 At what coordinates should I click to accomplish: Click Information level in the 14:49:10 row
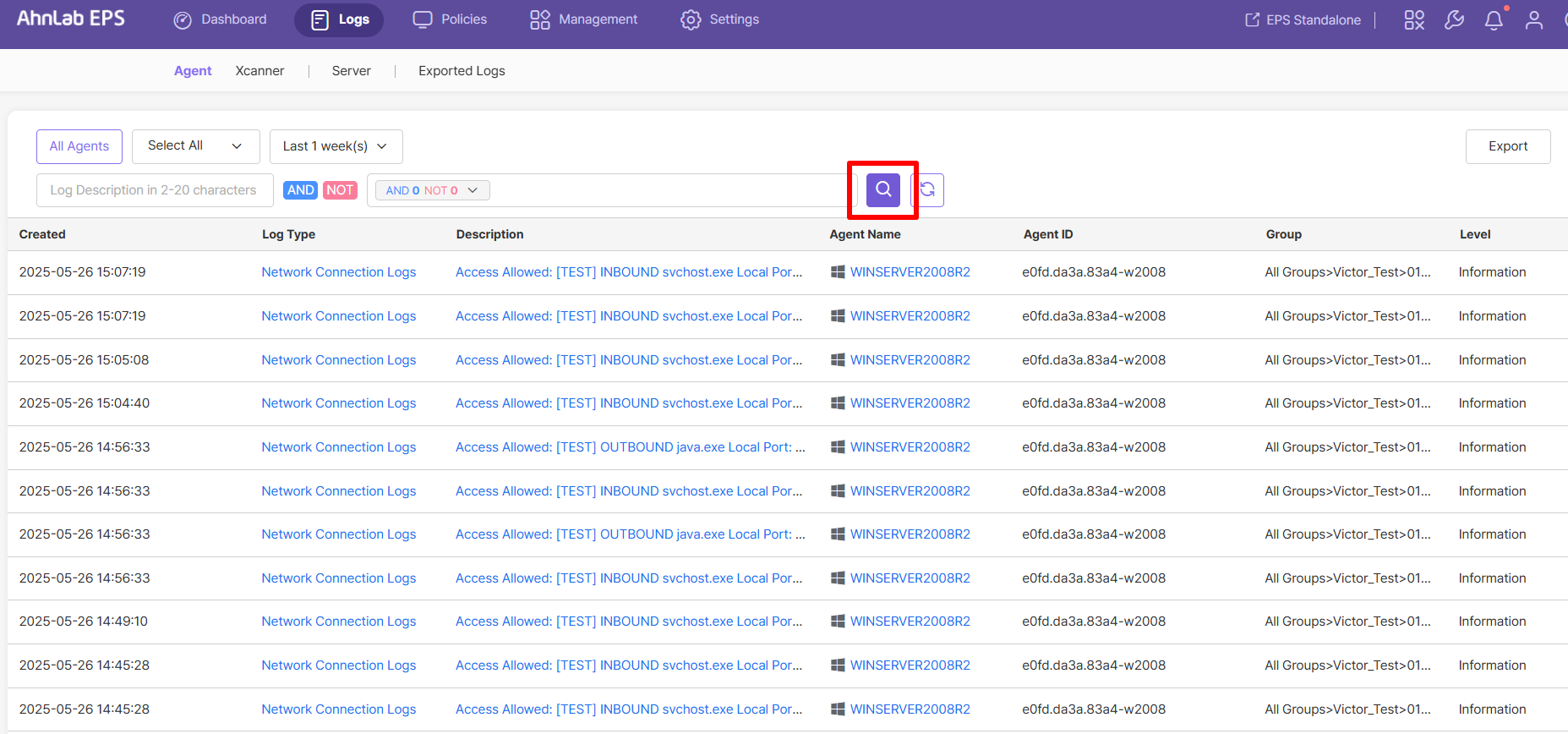[1492, 622]
